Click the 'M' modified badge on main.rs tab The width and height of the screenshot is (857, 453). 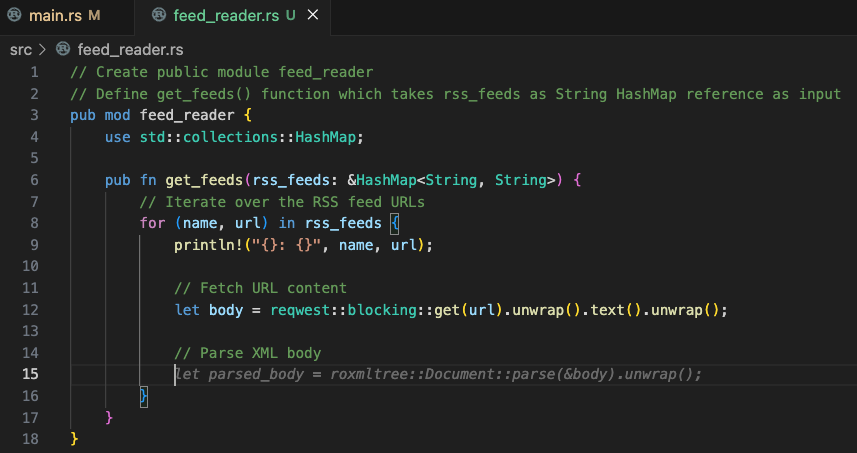pos(95,16)
